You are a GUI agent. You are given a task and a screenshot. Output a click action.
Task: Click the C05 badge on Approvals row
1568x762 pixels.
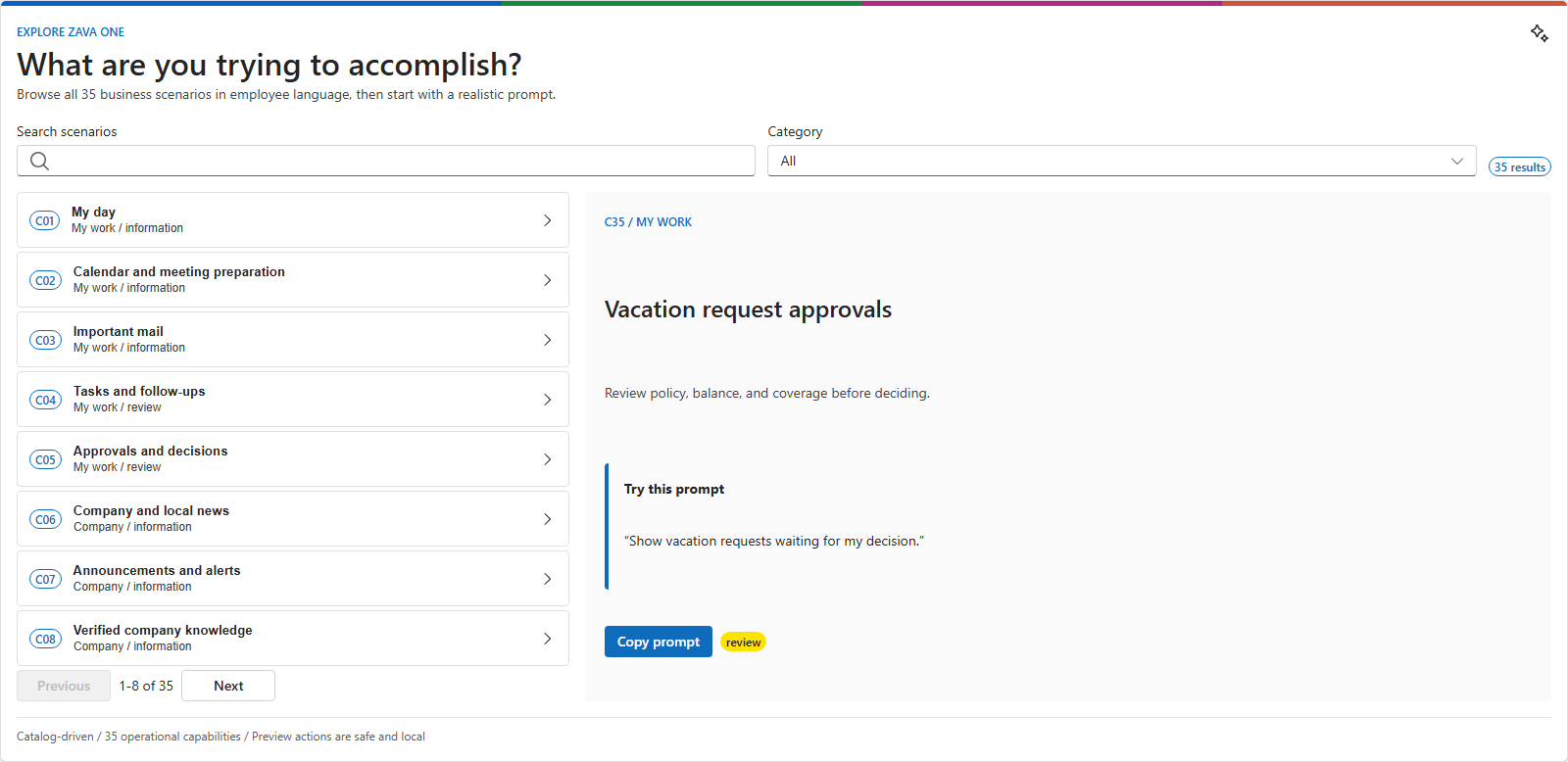coord(45,459)
